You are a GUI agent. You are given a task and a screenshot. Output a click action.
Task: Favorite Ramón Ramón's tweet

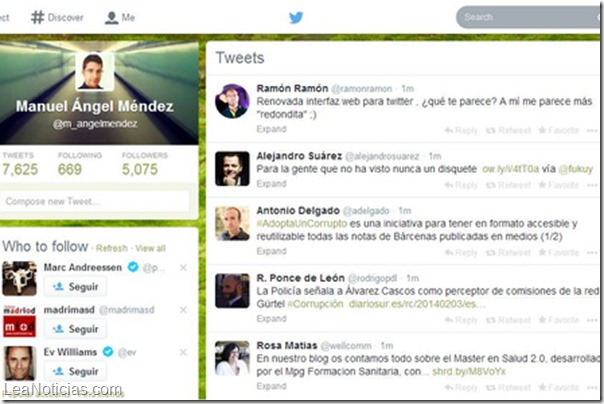point(559,131)
